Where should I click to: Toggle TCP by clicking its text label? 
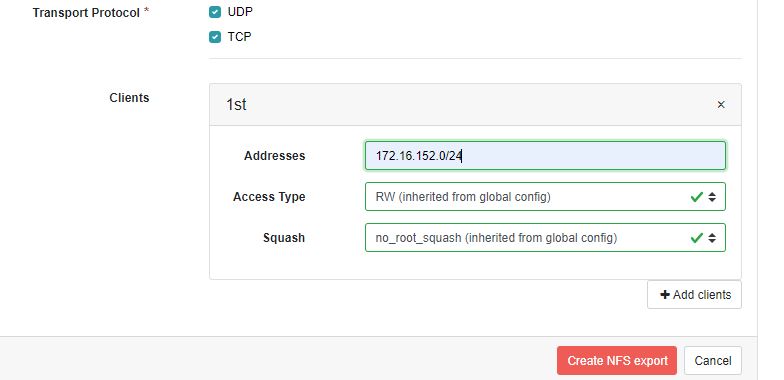(240, 36)
